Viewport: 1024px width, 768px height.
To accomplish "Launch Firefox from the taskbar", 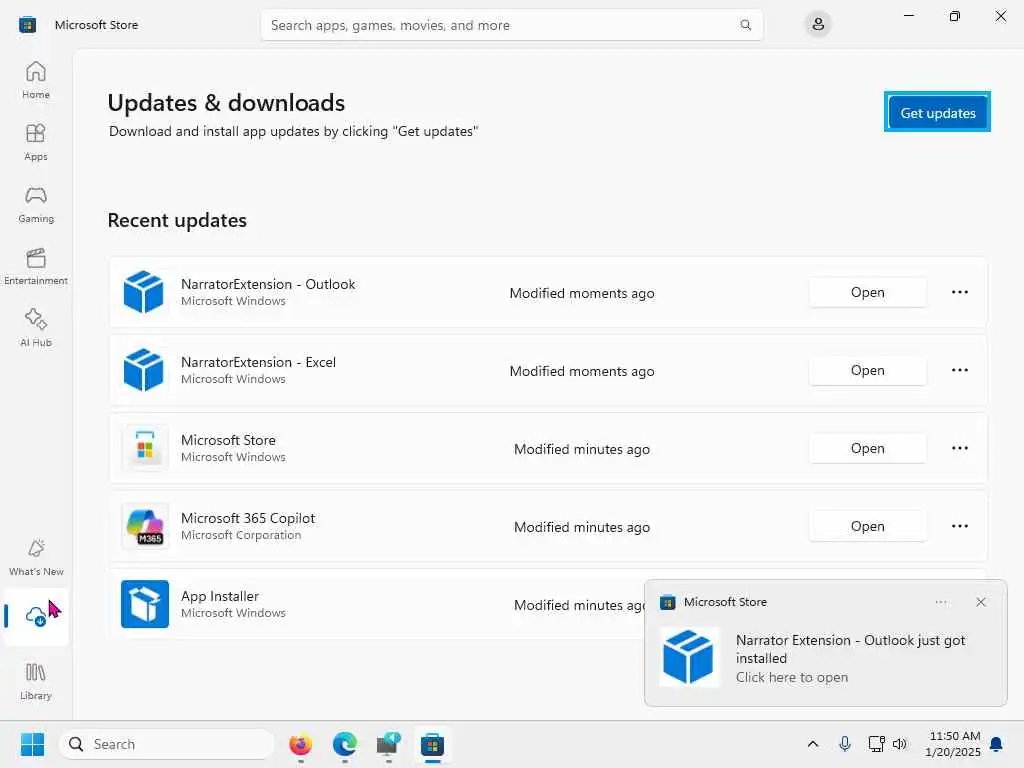I will click(300, 744).
